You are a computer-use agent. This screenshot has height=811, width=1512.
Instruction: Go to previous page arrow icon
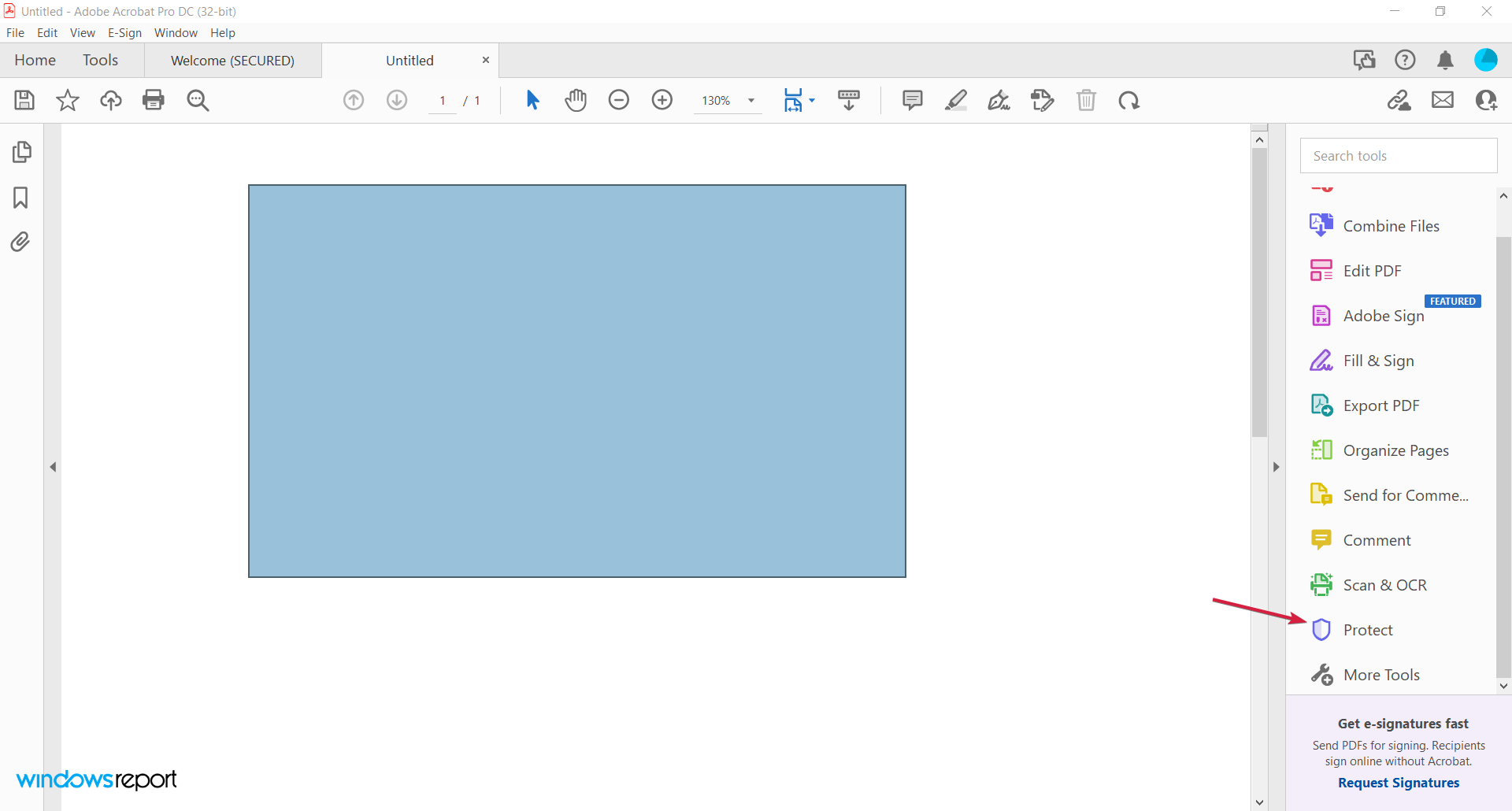tap(354, 100)
